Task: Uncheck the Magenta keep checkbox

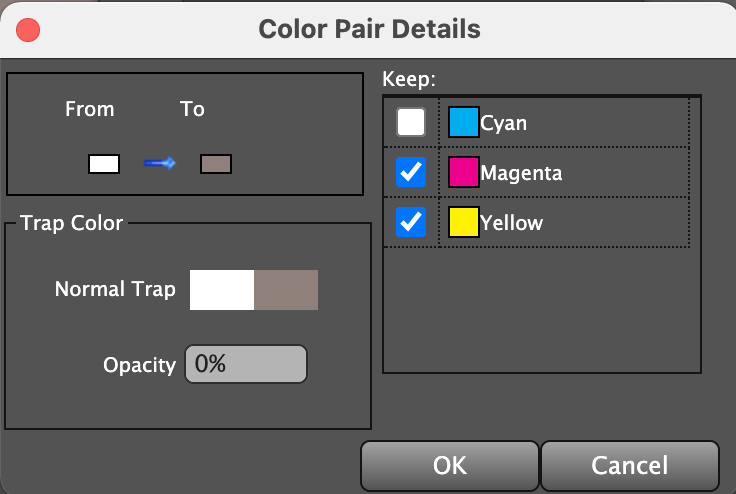Action: [411, 173]
